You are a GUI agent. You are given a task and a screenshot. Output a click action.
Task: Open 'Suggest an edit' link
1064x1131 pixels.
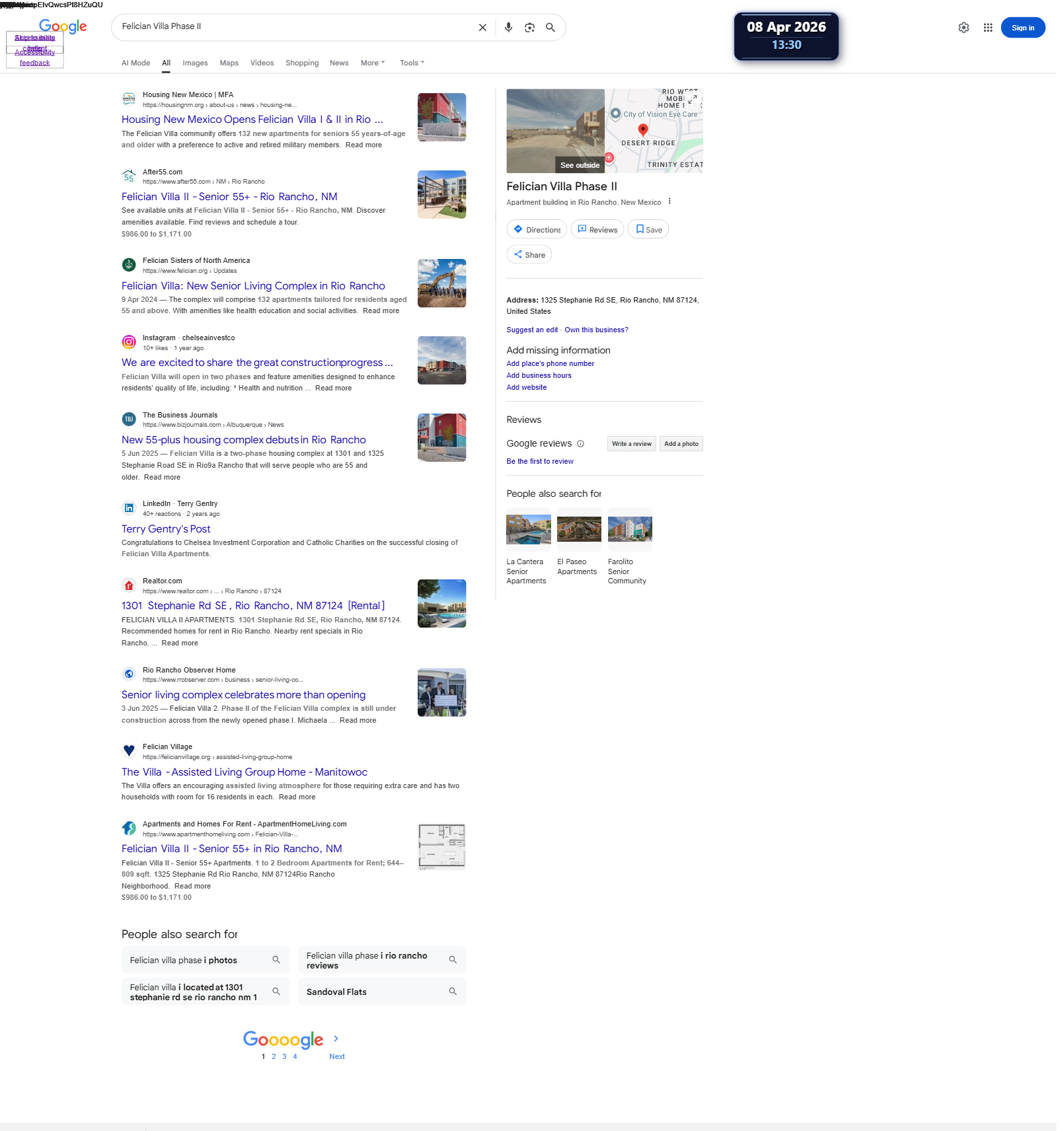click(532, 330)
